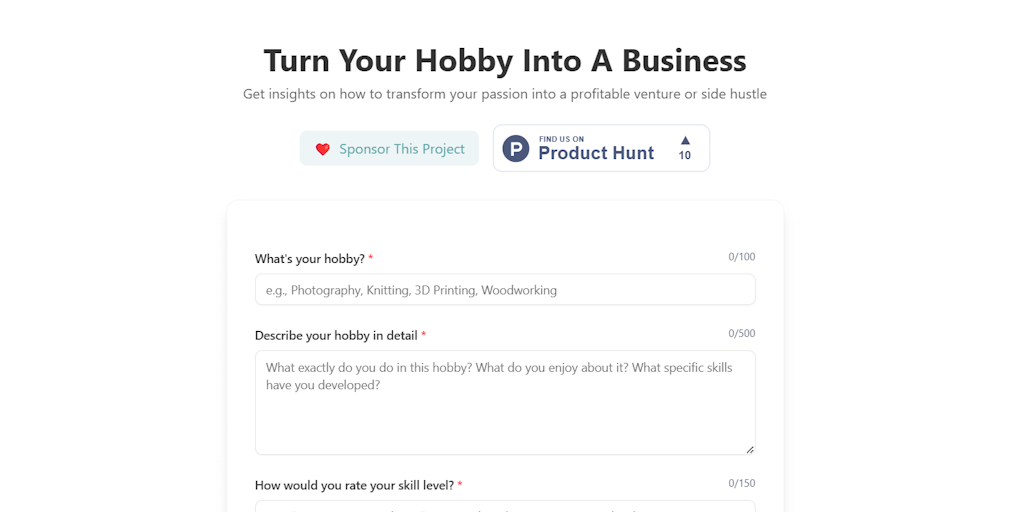Click the 'What's your hobby?' label

coord(310,259)
